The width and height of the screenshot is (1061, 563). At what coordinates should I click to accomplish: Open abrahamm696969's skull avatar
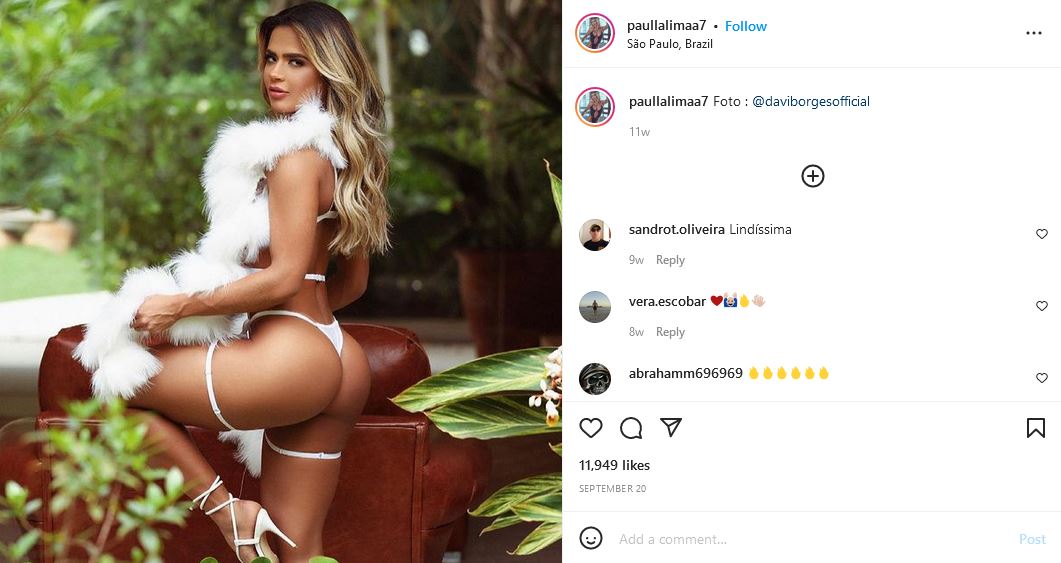pyautogui.click(x=595, y=378)
